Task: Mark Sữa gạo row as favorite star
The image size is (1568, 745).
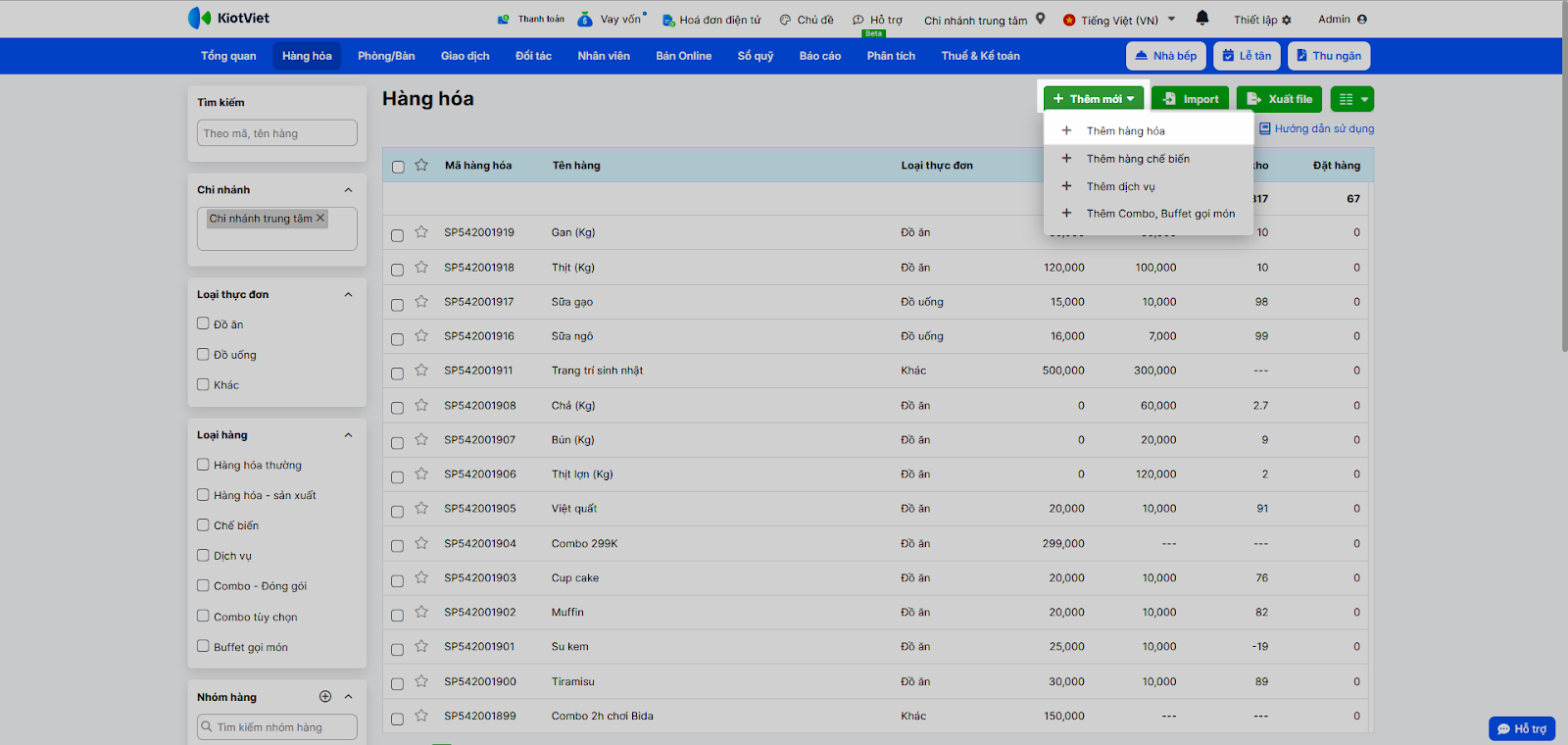Action: 421,302
